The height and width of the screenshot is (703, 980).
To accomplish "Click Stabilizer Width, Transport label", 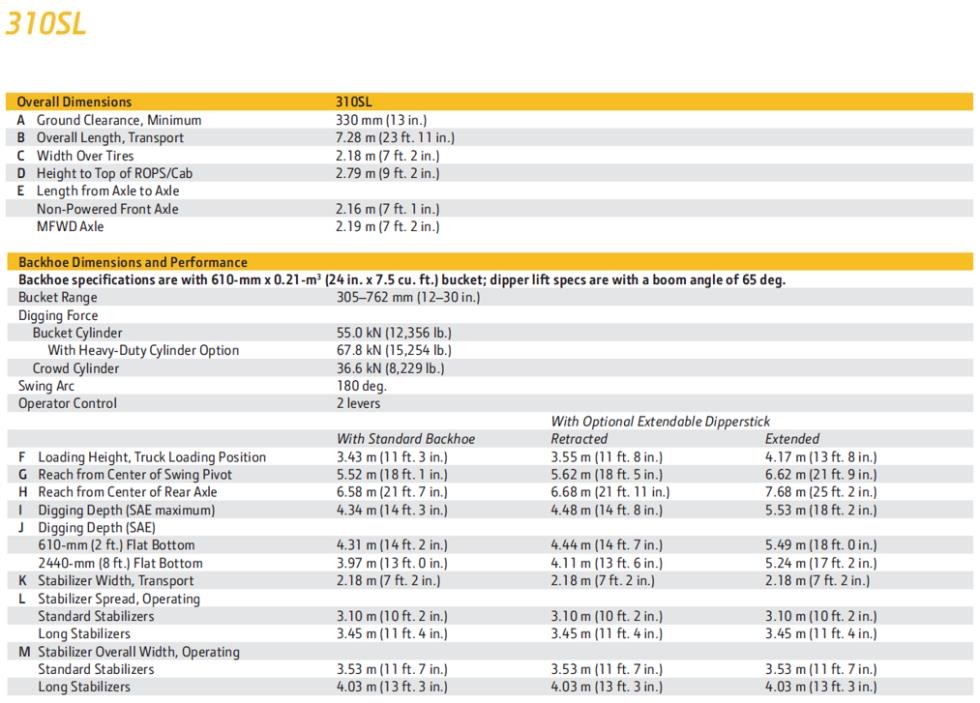I will coord(116,581).
